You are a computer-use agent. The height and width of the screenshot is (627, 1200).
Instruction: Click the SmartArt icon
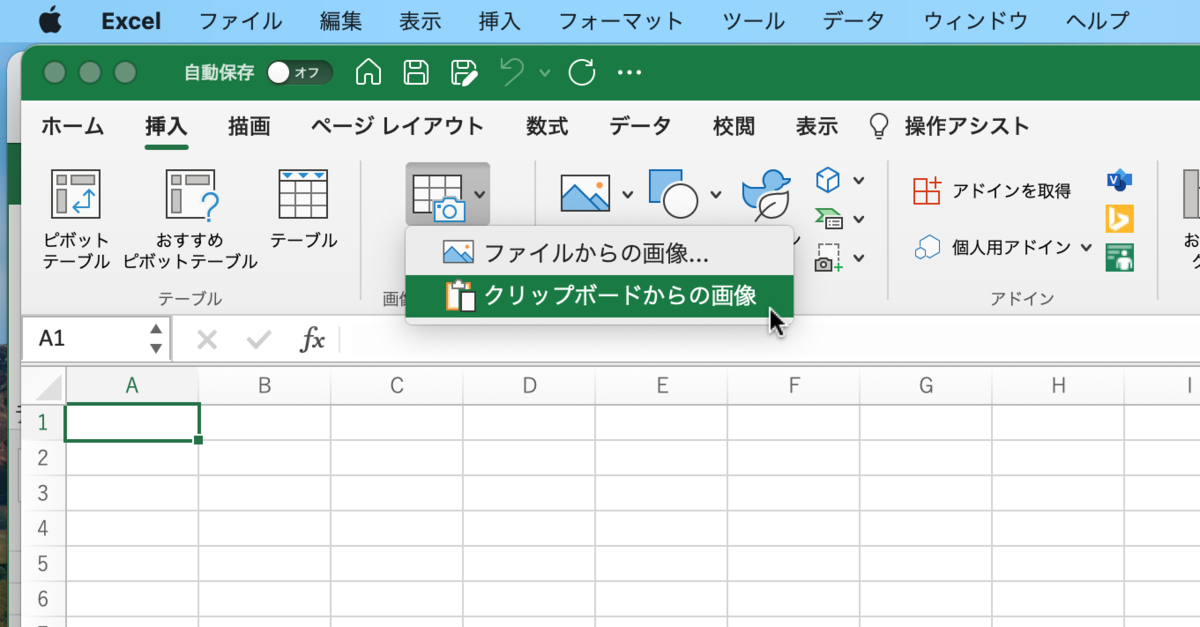click(x=829, y=219)
